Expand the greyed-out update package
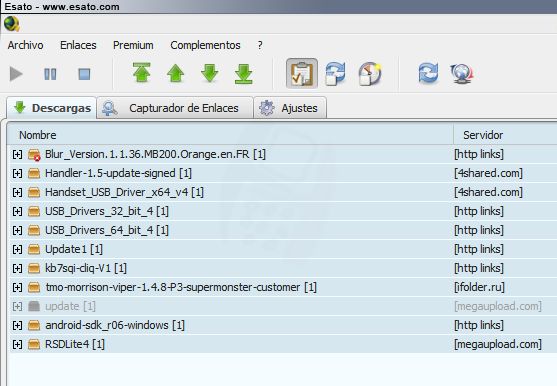This screenshot has width=557, height=386. click(x=17, y=306)
